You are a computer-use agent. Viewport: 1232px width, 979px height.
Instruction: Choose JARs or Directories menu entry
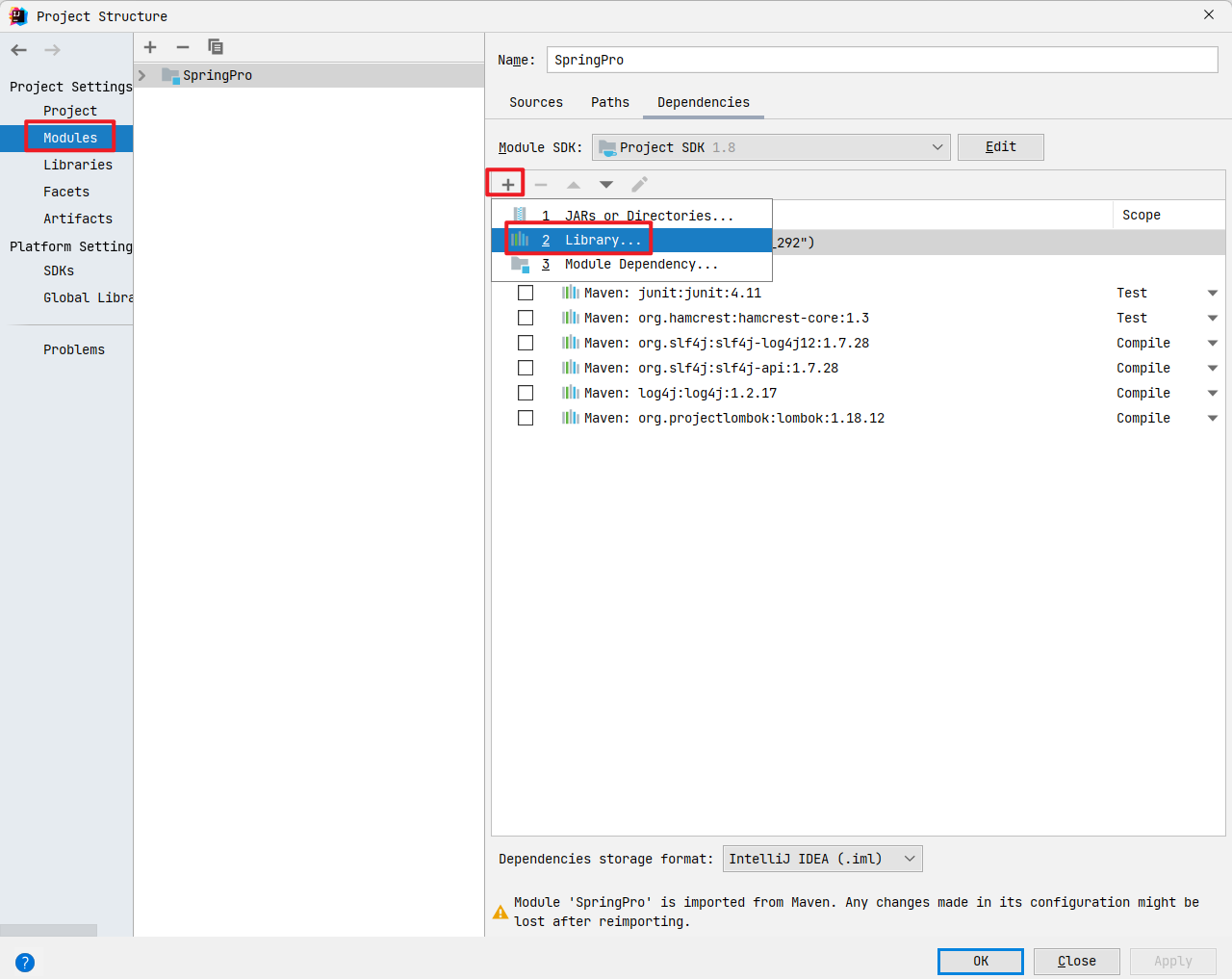[x=632, y=216]
